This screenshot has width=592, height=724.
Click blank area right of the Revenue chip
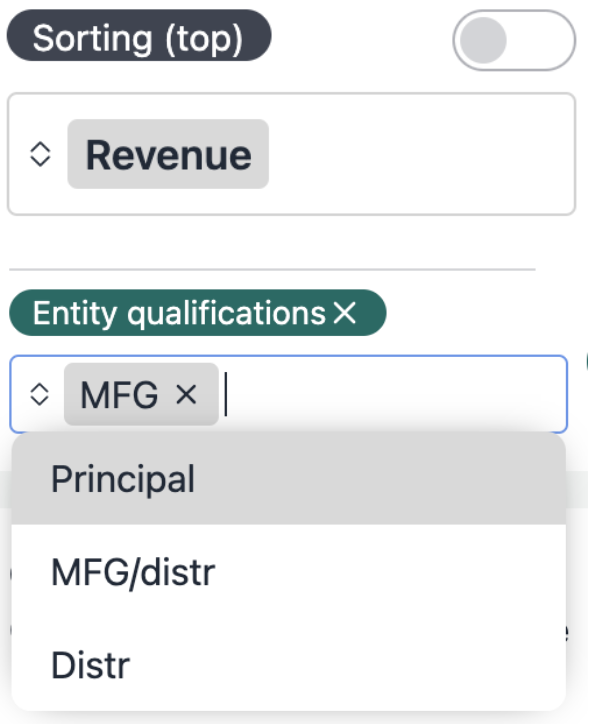420,154
